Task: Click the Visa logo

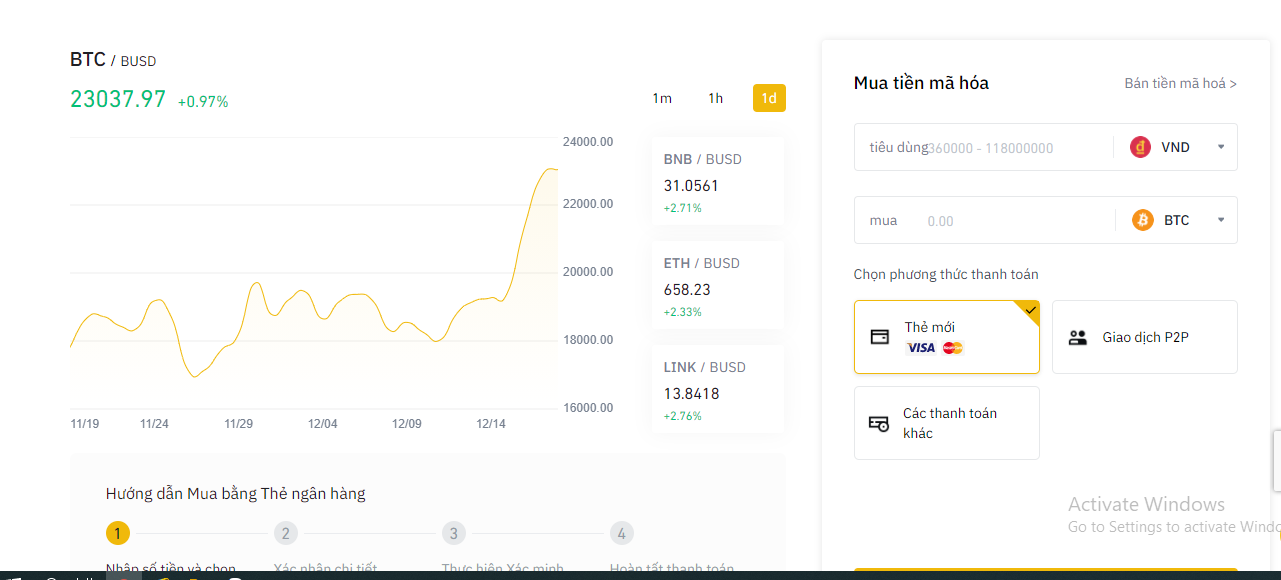Action: [x=920, y=348]
